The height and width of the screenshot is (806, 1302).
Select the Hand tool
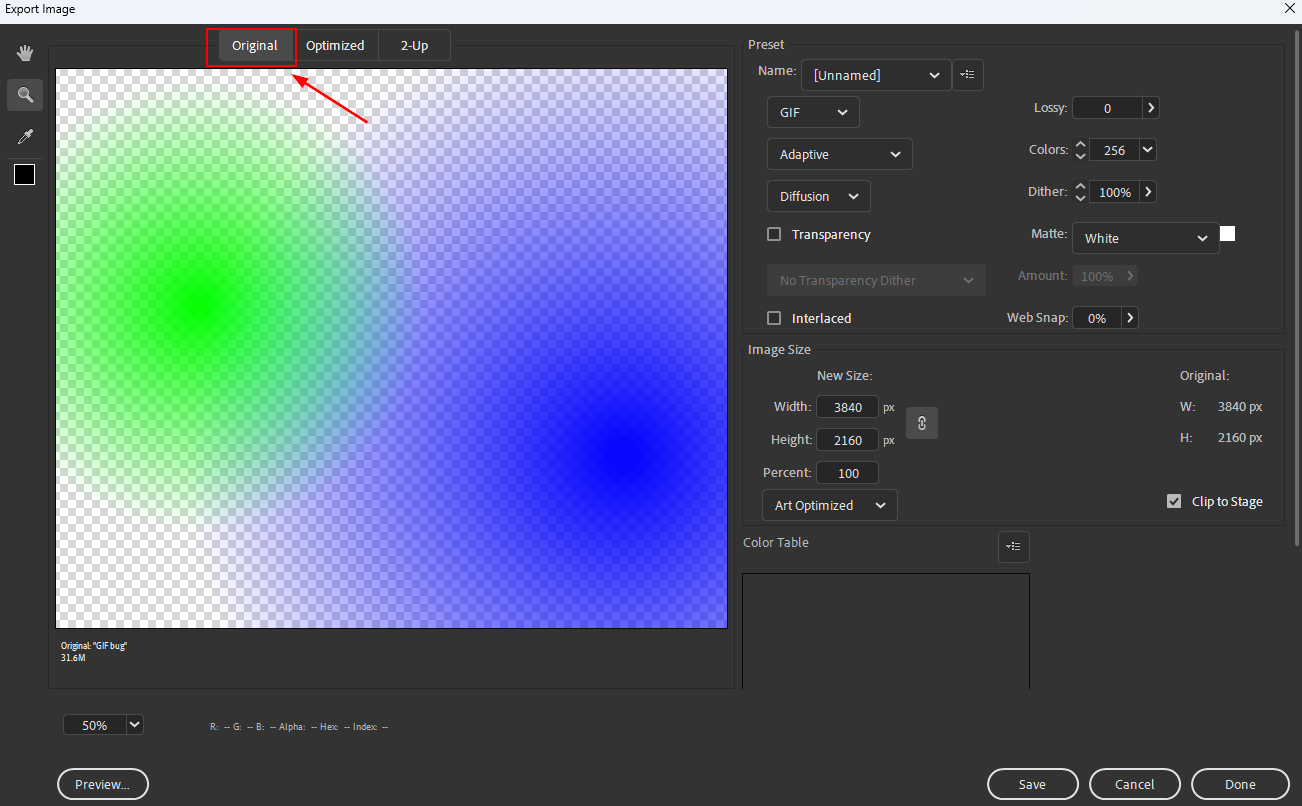[24, 52]
